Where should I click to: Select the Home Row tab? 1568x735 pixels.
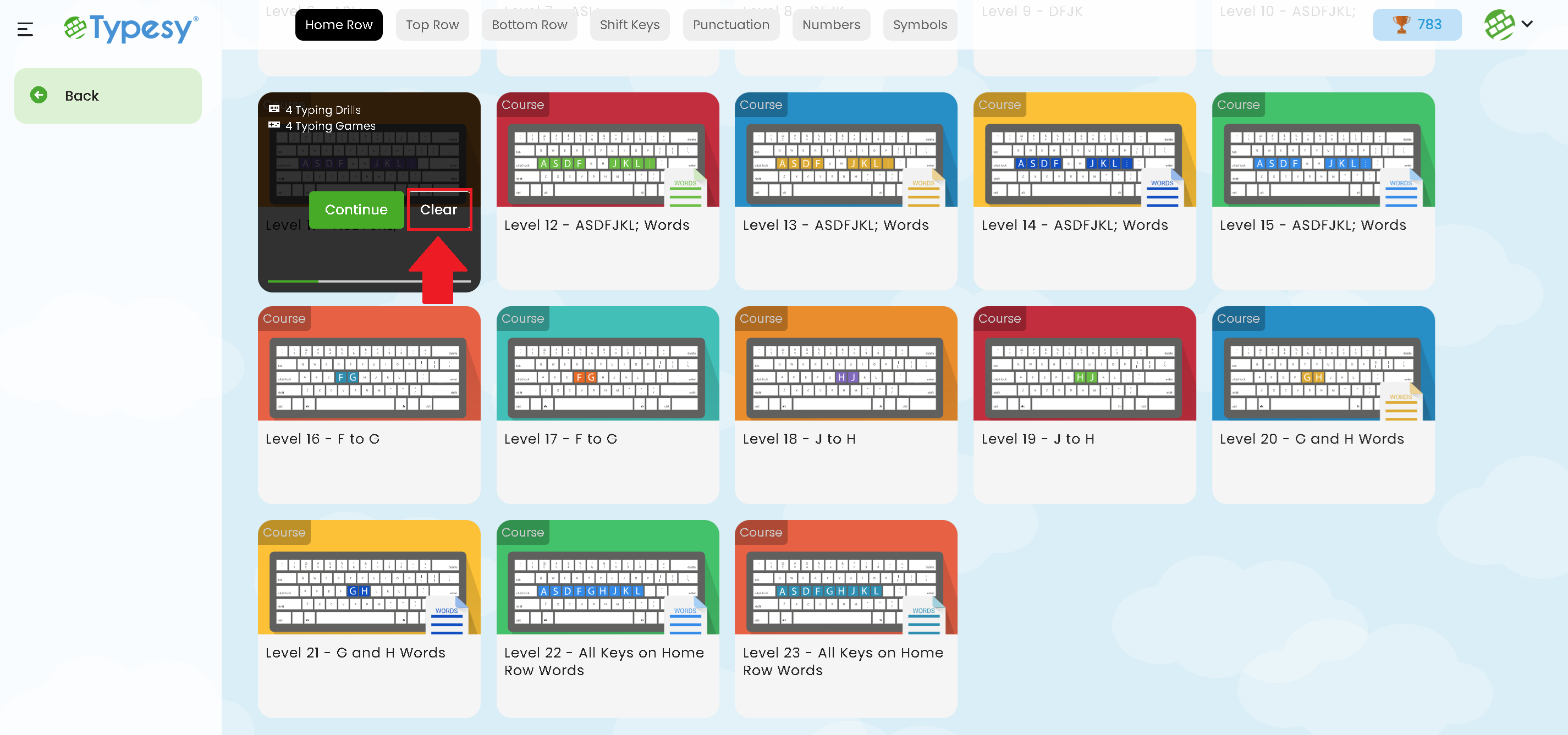pos(338,25)
